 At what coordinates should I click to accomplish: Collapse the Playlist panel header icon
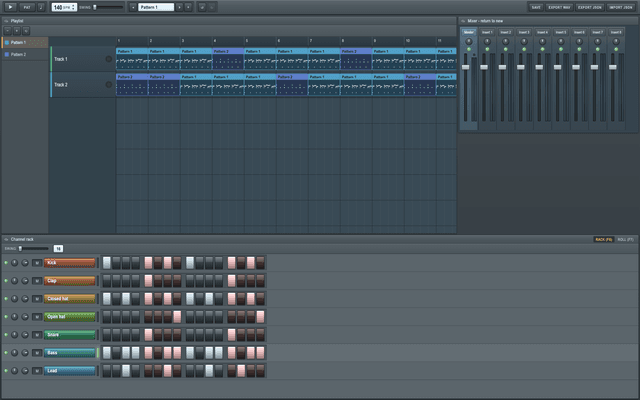[x=6, y=21]
